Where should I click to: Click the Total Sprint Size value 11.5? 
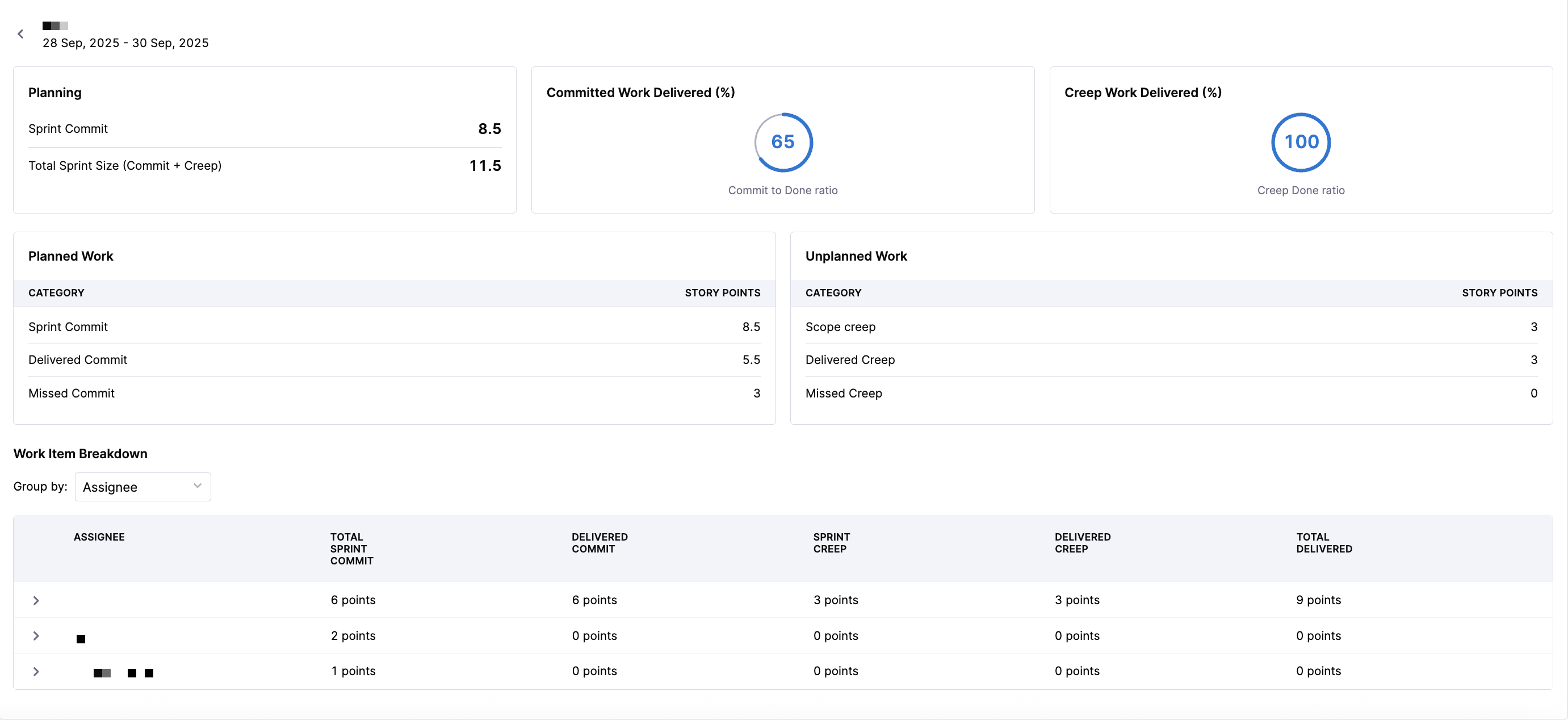pos(484,166)
